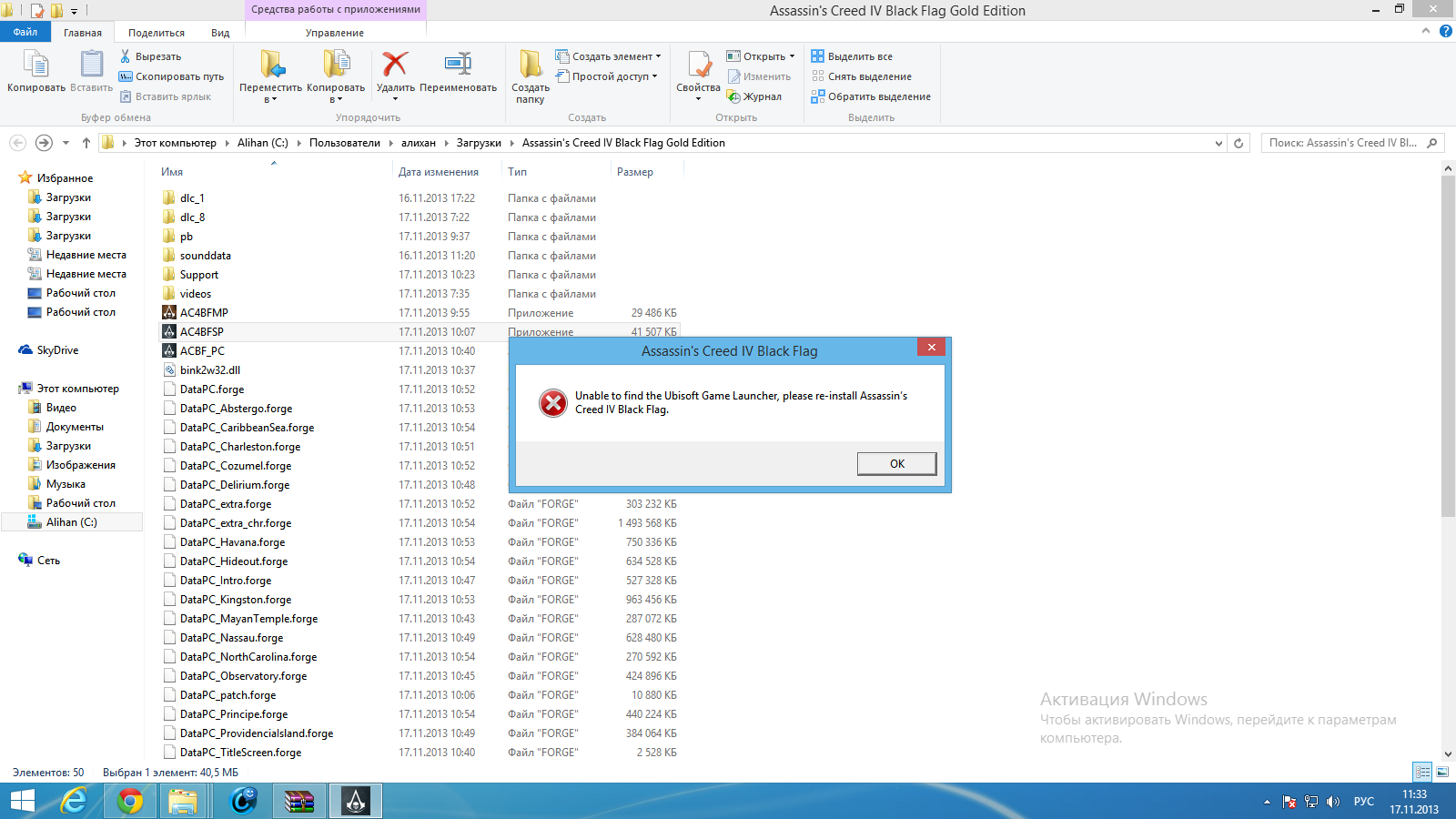The width and height of the screenshot is (1456, 819).
Task: Switch to details view icon in status bar
Action: [1422, 772]
